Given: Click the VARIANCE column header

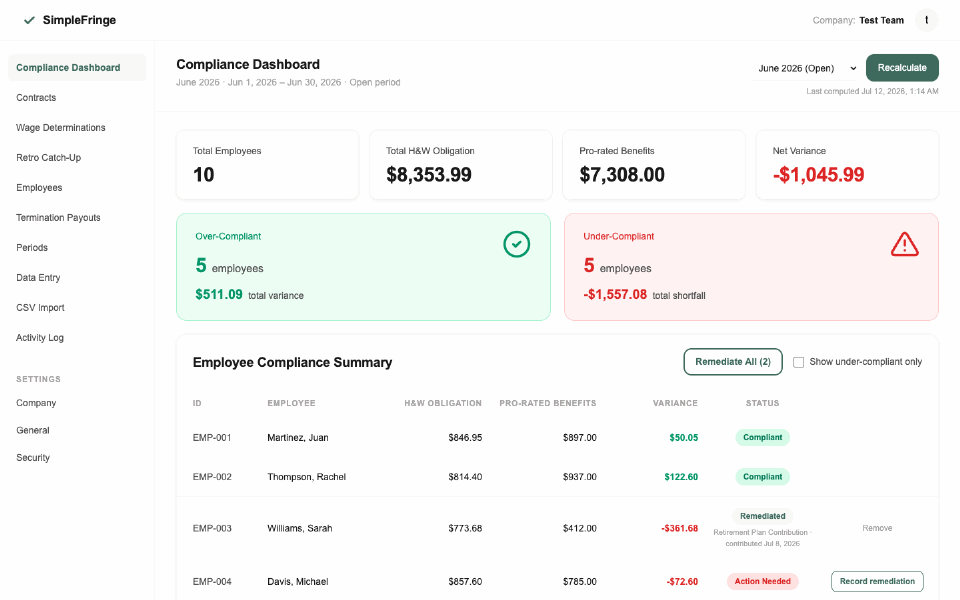Looking at the screenshot, I should (675, 403).
